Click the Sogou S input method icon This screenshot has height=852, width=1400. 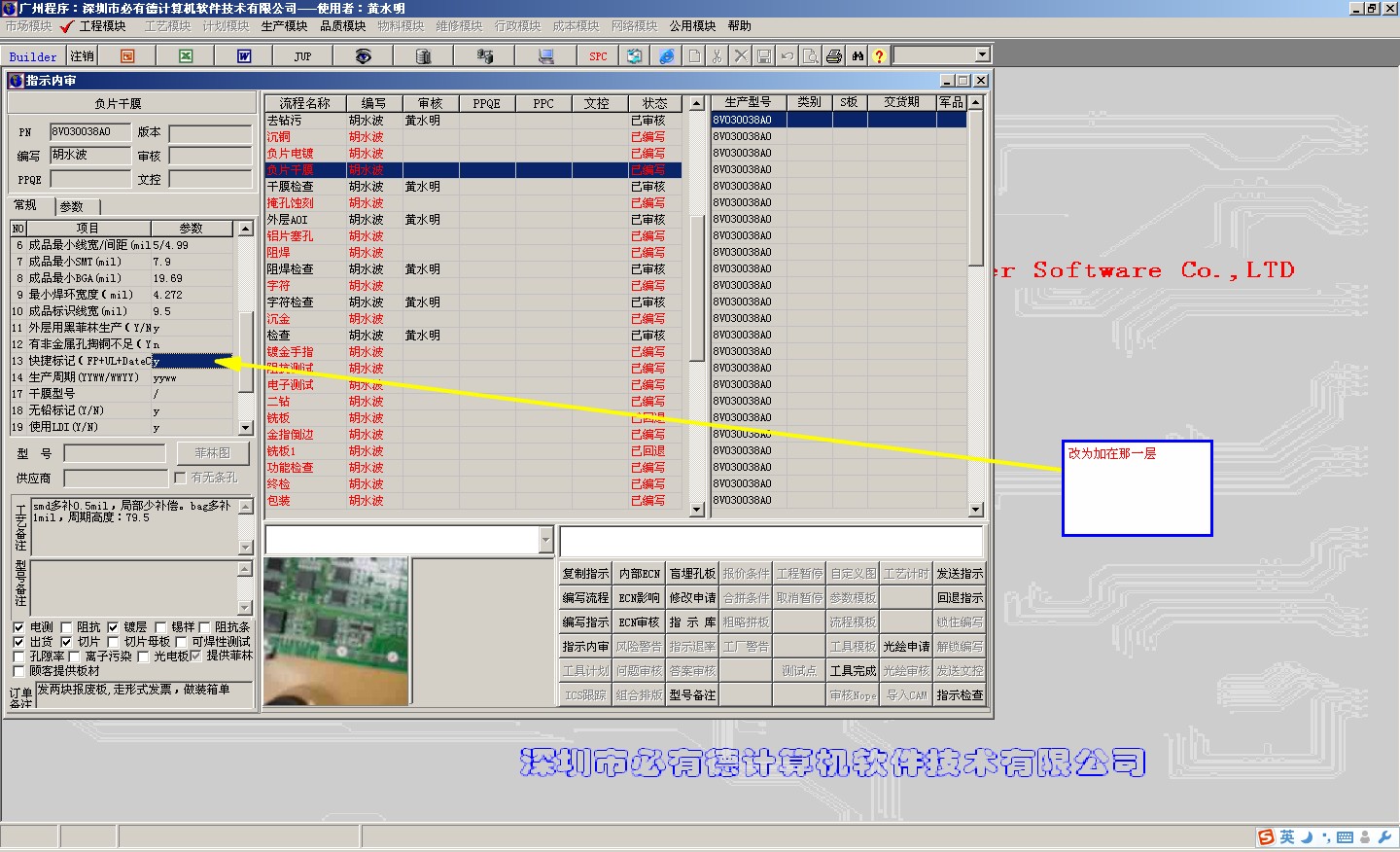coord(1266,837)
